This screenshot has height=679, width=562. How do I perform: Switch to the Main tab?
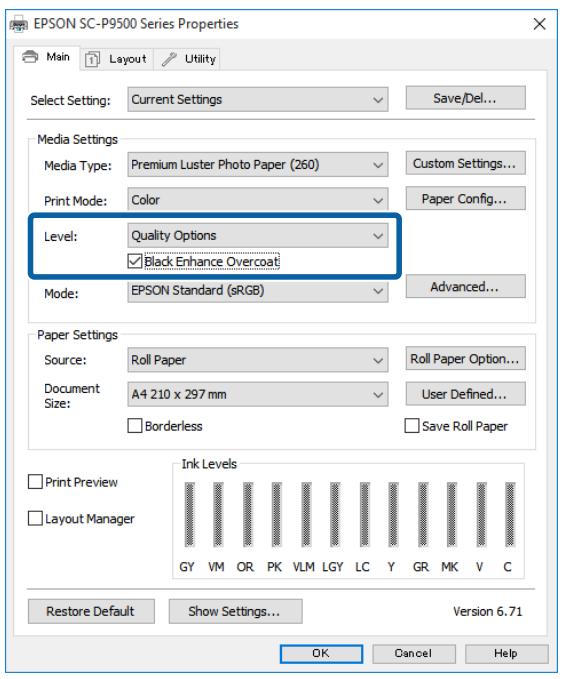[x=46, y=57]
